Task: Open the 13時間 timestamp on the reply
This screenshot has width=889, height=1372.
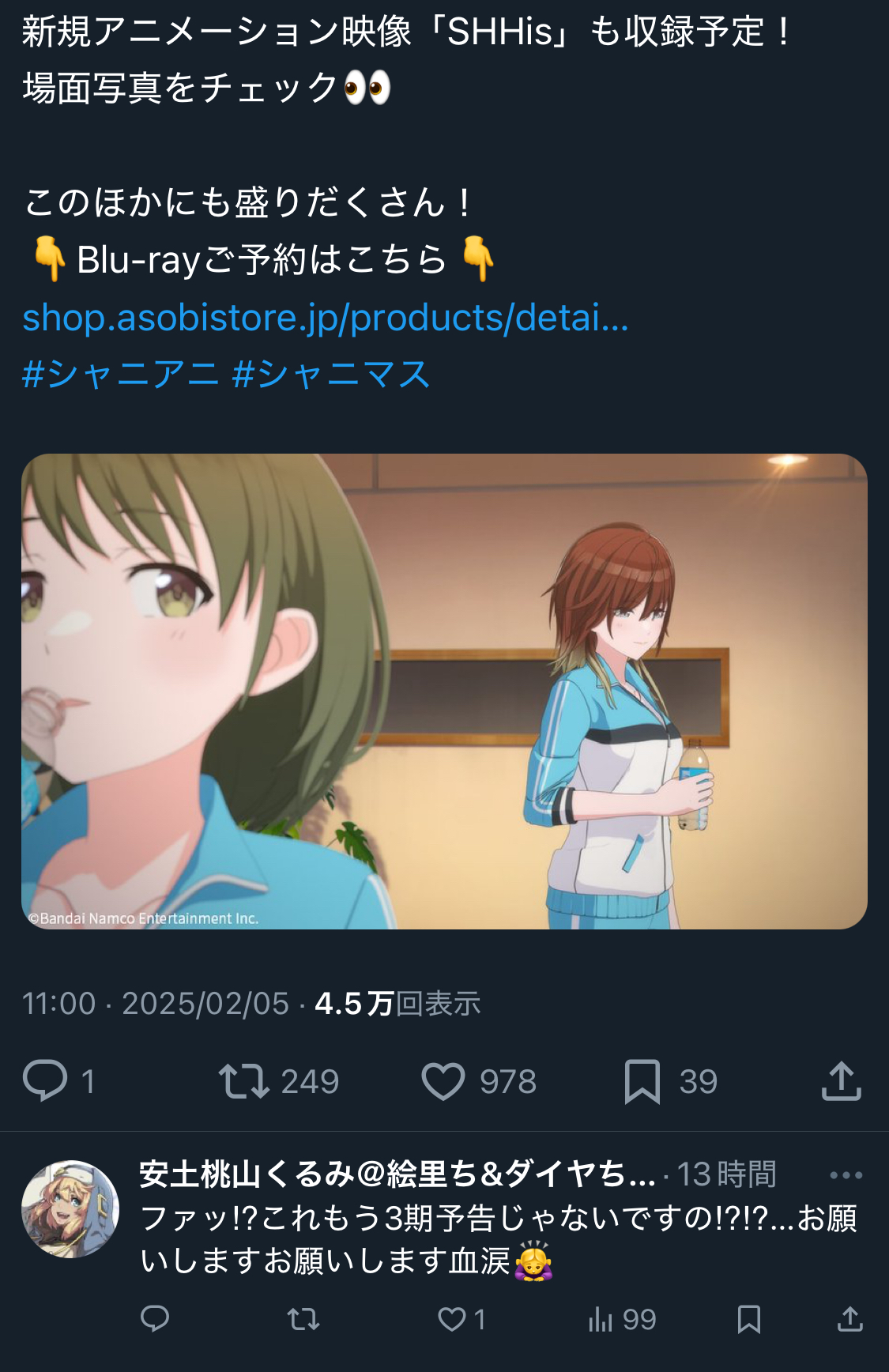Action: (727, 1174)
